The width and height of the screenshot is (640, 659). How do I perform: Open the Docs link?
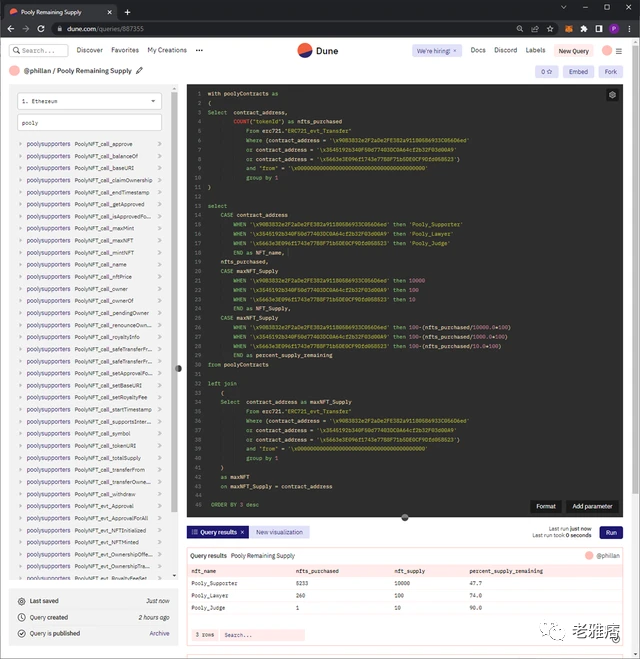coord(478,50)
